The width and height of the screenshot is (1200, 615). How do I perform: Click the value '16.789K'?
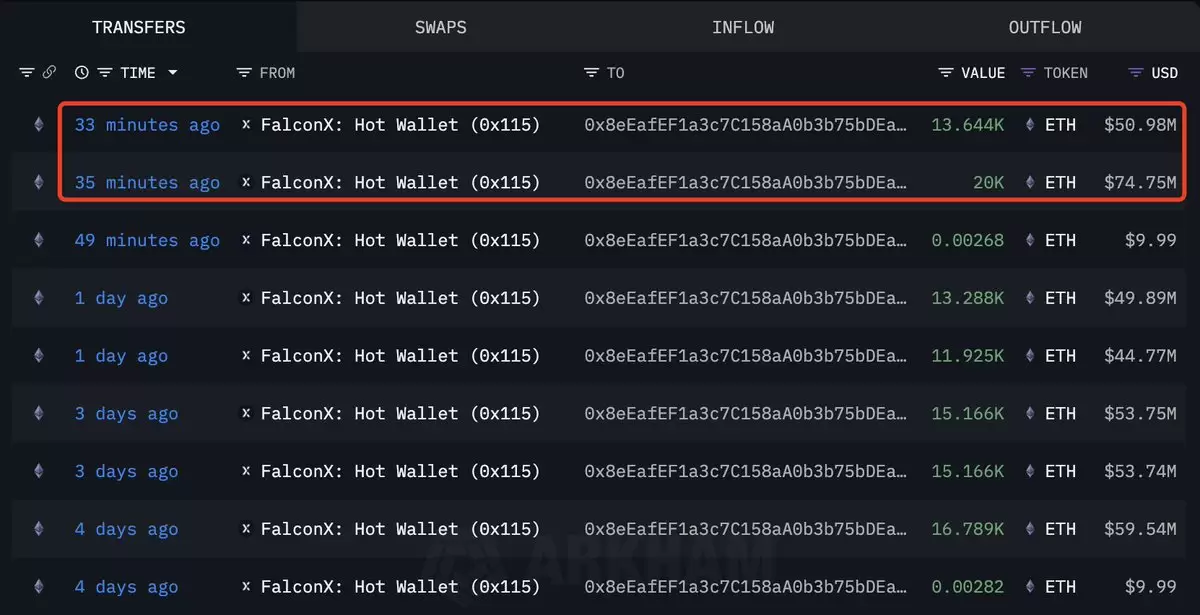coord(967,530)
